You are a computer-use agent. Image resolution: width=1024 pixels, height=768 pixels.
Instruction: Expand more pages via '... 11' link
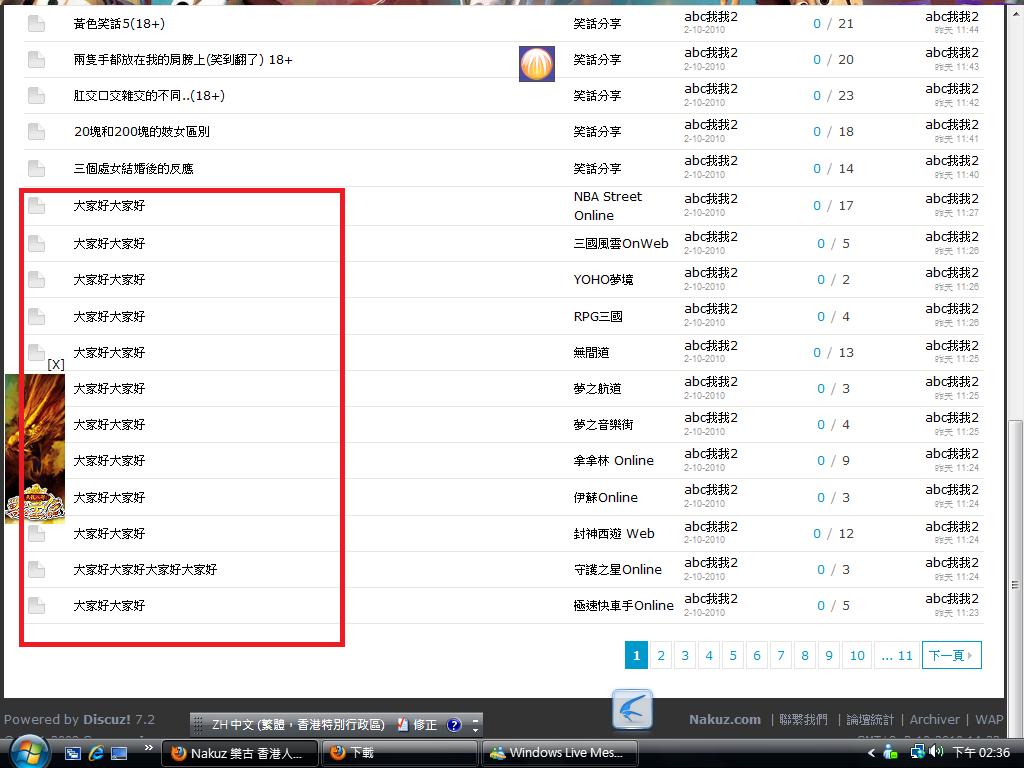(x=896, y=655)
